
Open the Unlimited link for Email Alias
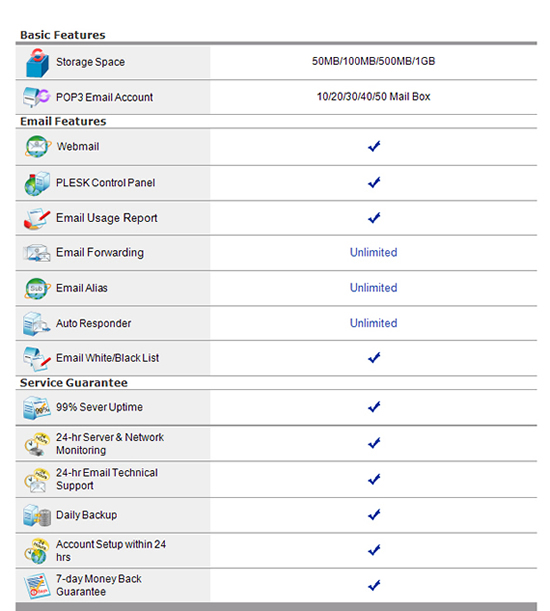pos(373,288)
